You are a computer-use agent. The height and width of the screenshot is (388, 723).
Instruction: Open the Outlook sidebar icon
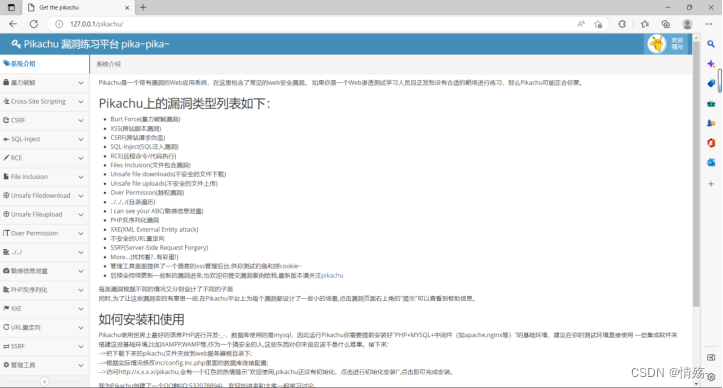(x=711, y=162)
